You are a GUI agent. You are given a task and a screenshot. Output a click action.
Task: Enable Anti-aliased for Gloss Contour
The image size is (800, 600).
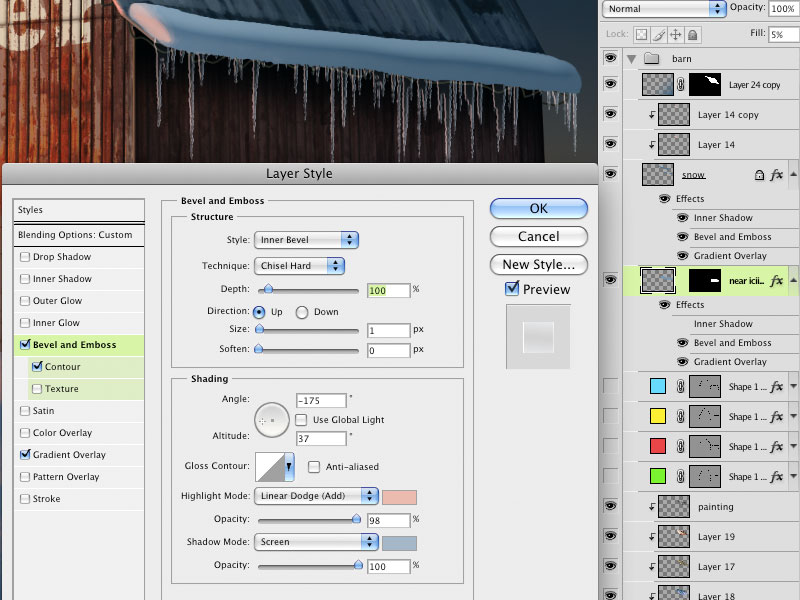(315, 466)
